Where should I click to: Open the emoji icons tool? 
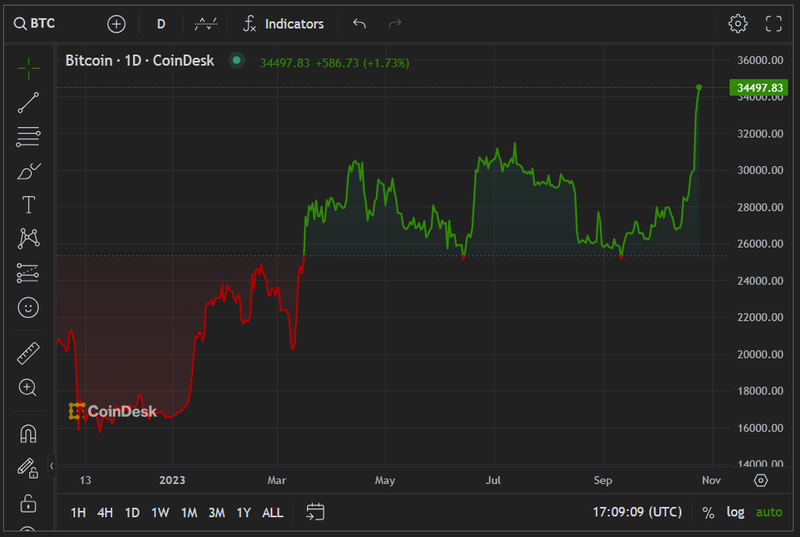pyautogui.click(x=28, y=307)
